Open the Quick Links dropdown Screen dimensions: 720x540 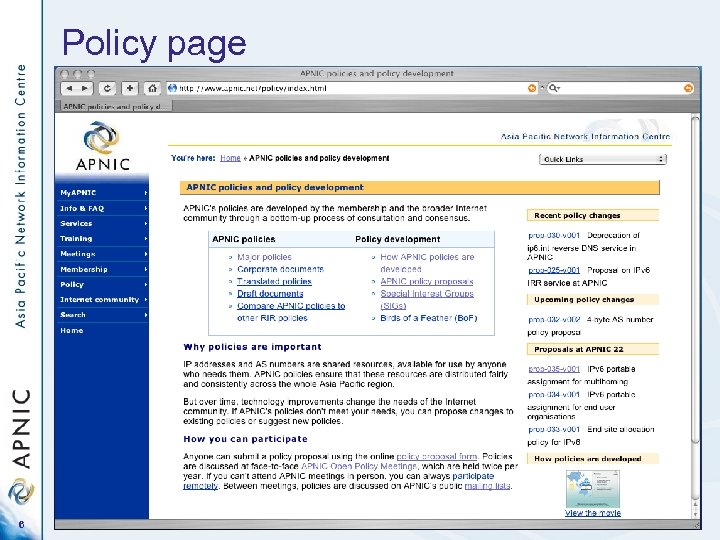tap(602, 159)
